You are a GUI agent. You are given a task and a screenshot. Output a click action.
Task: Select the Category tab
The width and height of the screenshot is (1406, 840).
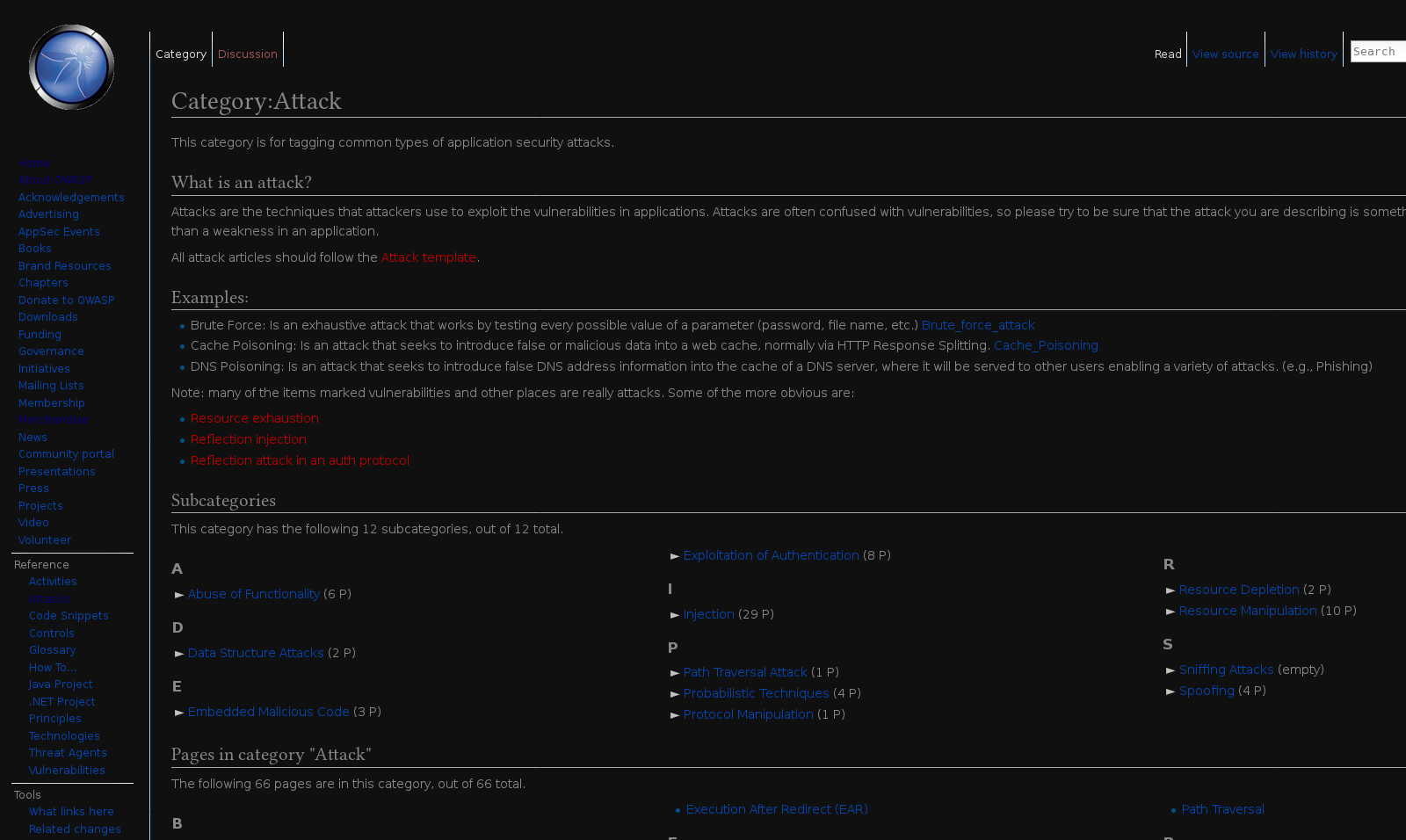tap(181, 54)
